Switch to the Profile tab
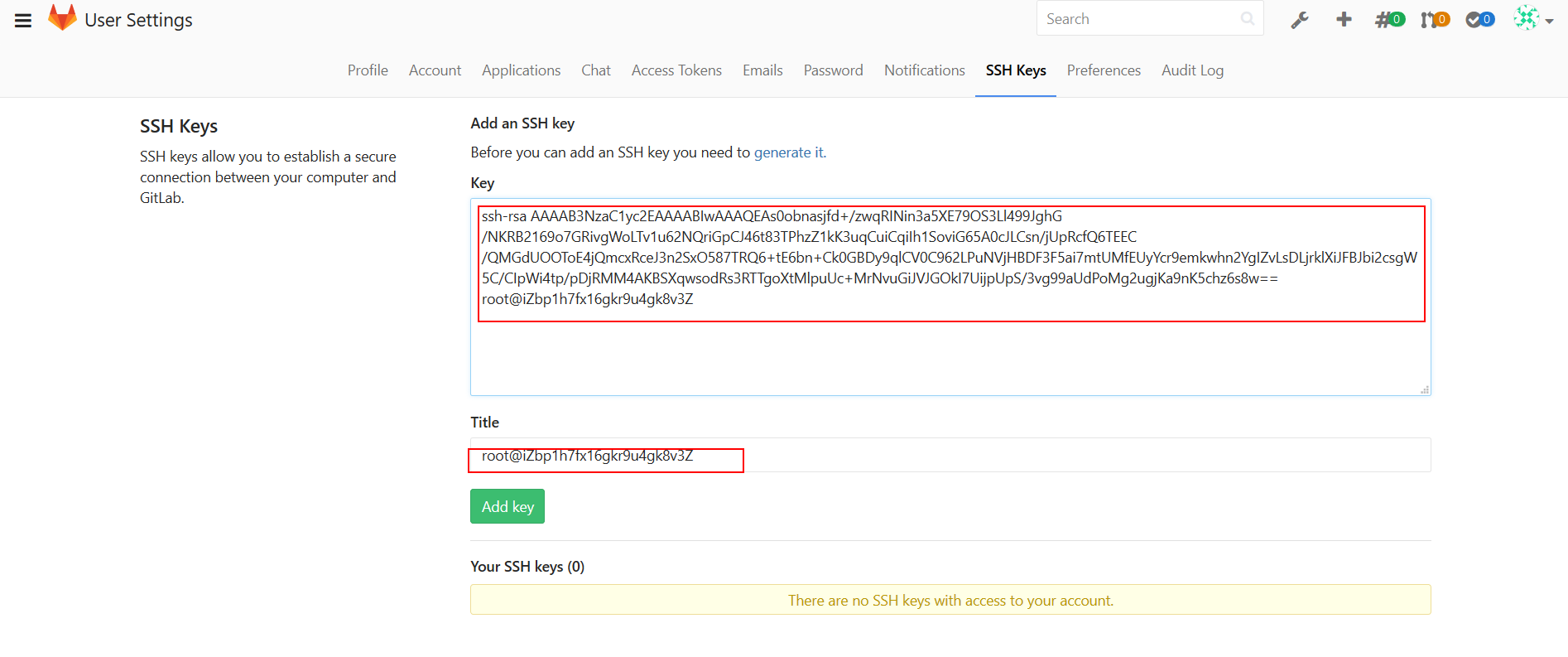The image size is (1568, 657). point(368,70)
